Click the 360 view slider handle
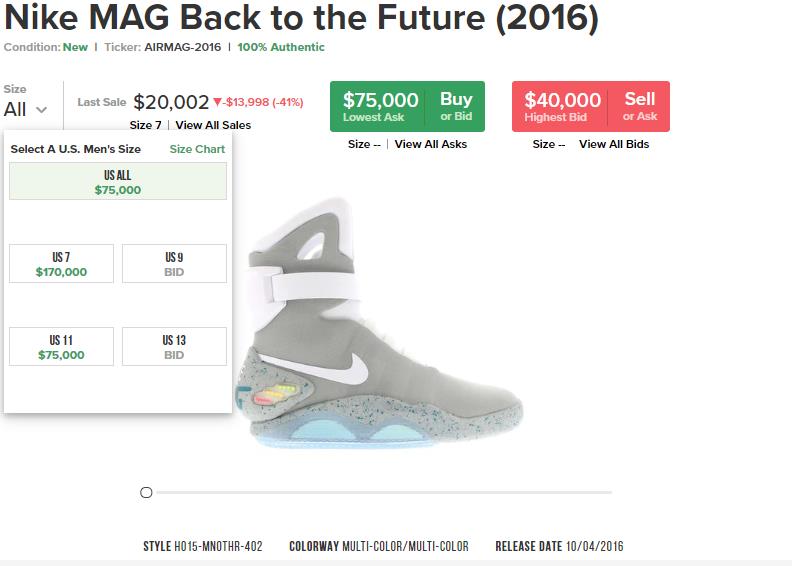 (147, 492)
